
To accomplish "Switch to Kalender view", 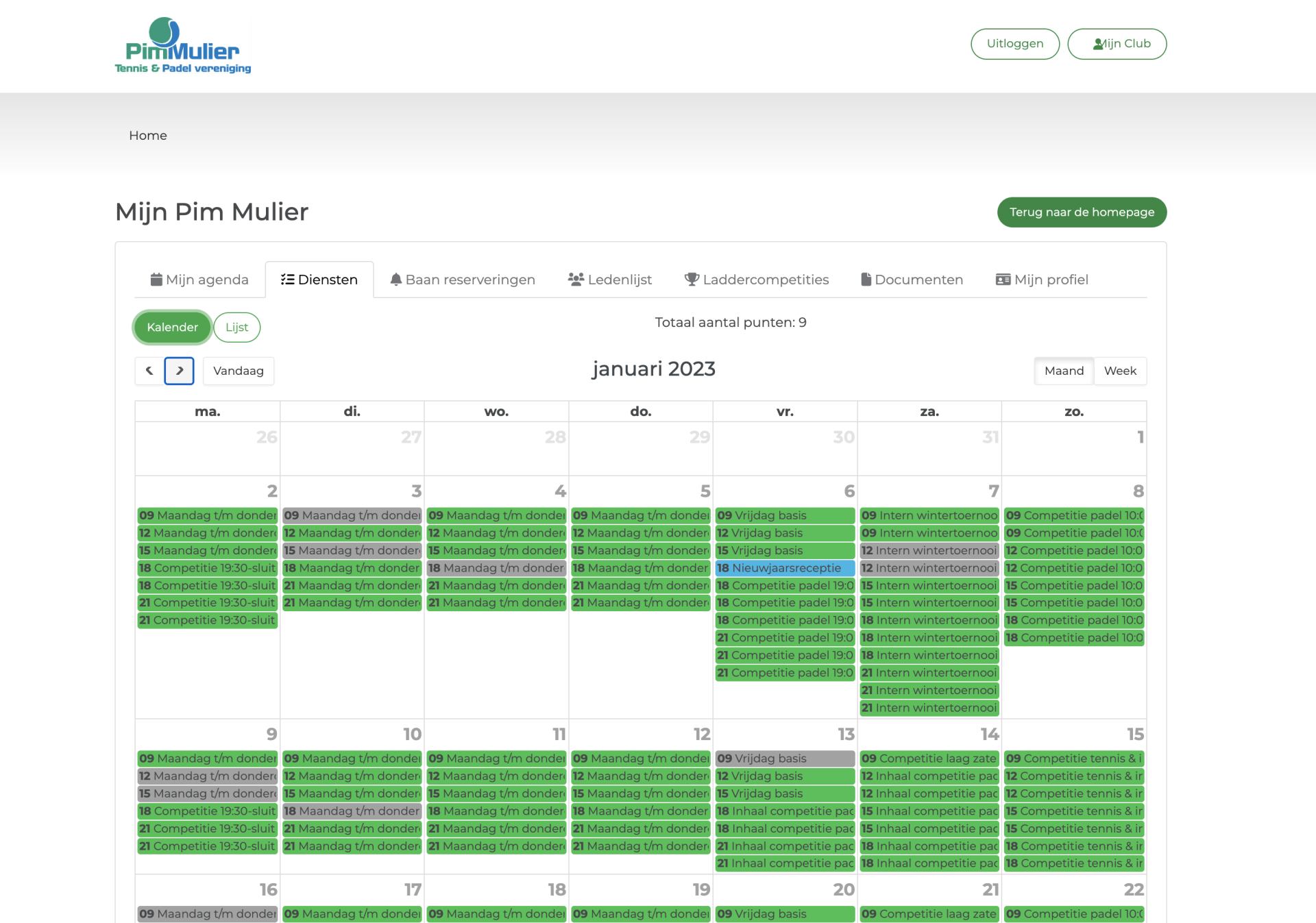I will pyautogui.click(x=173, y=328).
